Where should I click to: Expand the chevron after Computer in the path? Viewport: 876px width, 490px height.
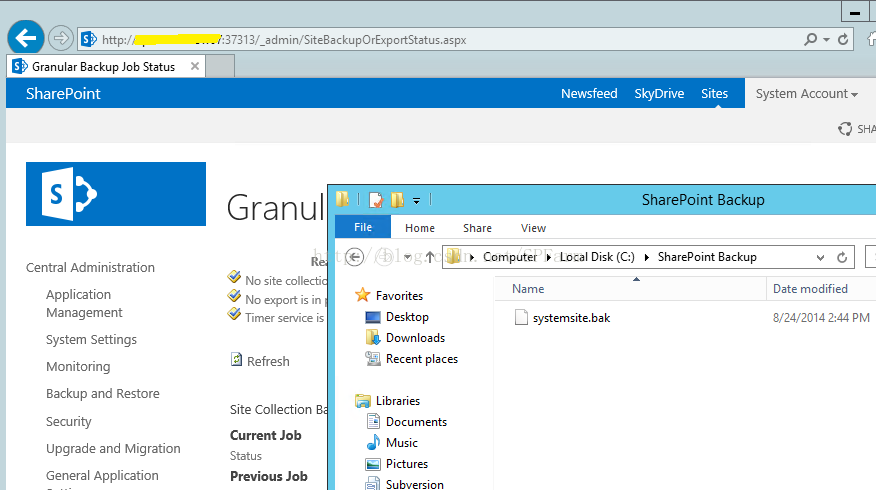(x=549, y=257)
